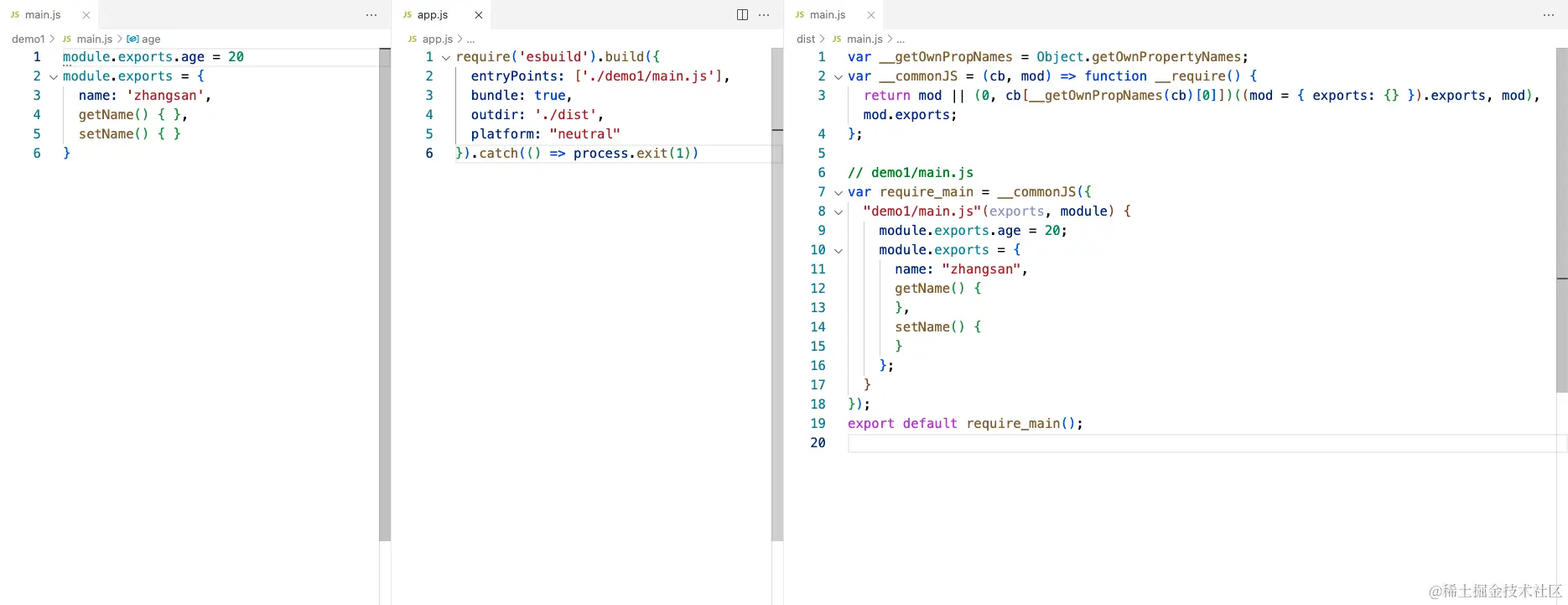Select the demo1 main.js tab
The height and width of the screenshot is (605, 1568).
[x=49, y=15]
